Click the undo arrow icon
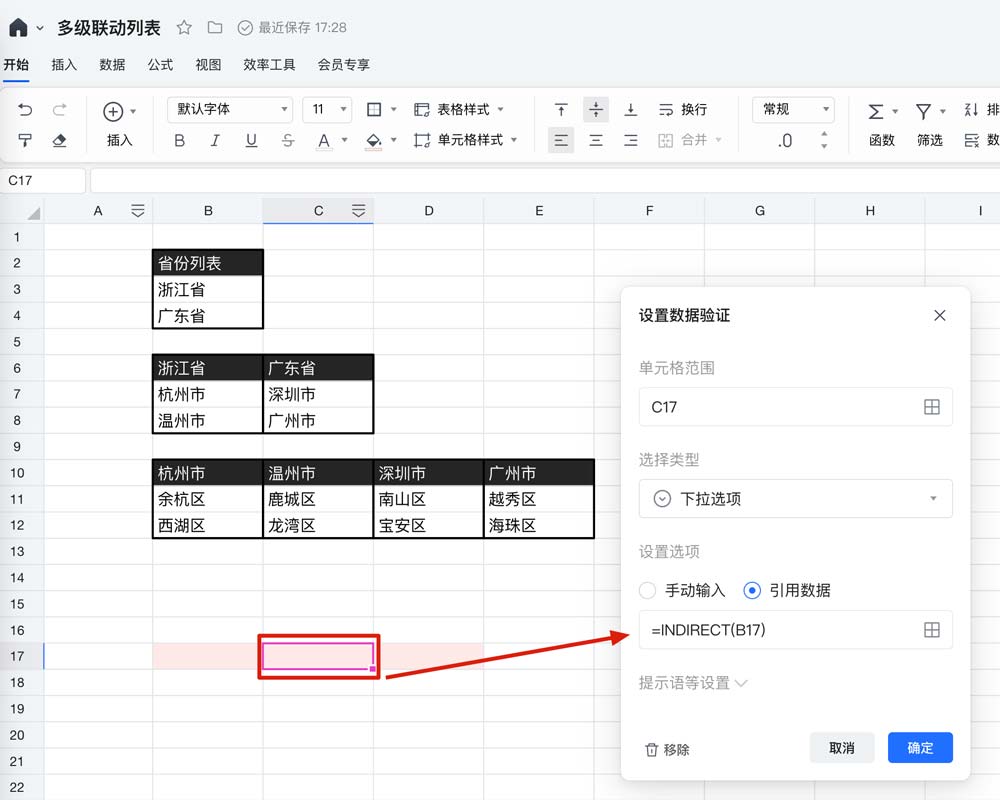 [x=25, y=110]
